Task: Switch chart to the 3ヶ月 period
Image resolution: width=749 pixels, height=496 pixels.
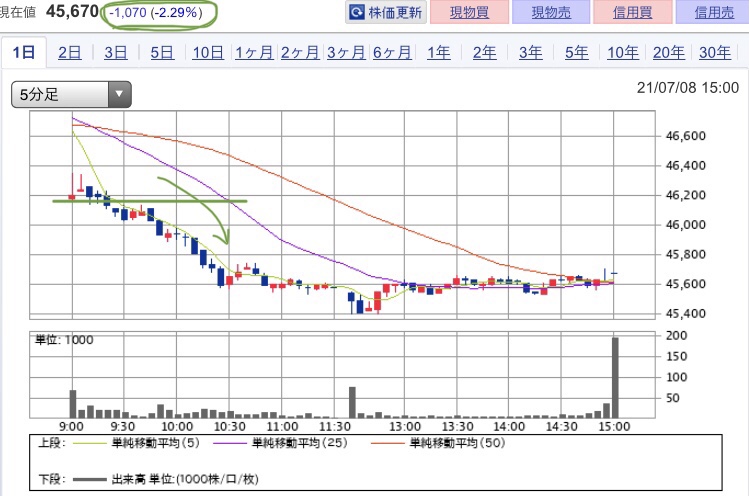Action: pyautogui.click(x=346, y=52)
